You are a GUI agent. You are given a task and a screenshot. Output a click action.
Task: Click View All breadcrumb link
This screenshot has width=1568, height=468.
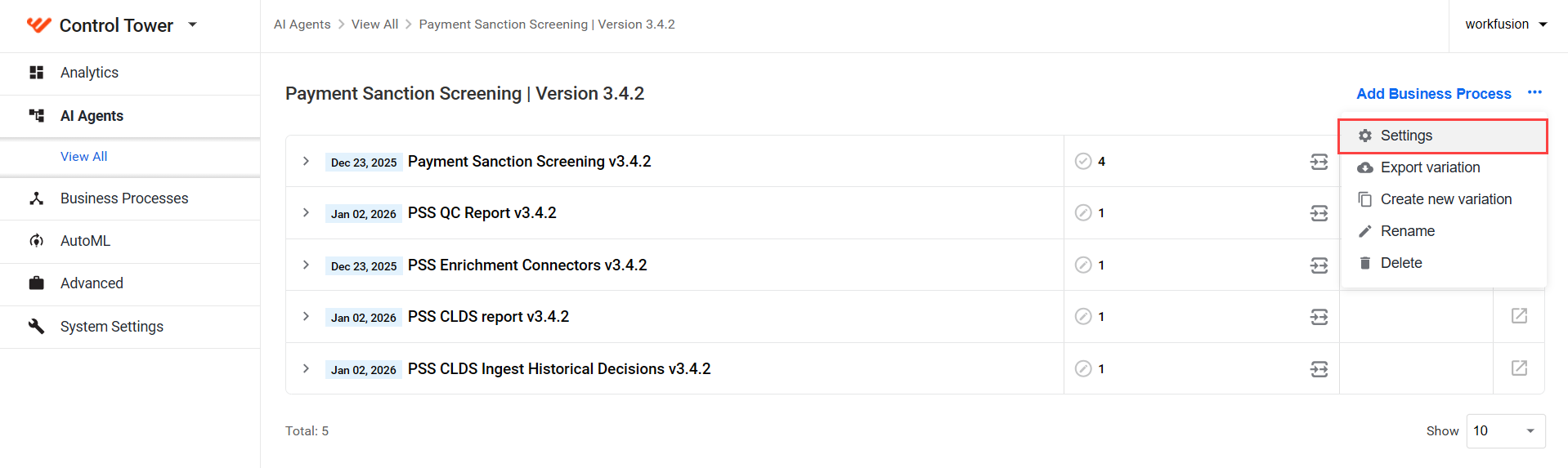374,25
